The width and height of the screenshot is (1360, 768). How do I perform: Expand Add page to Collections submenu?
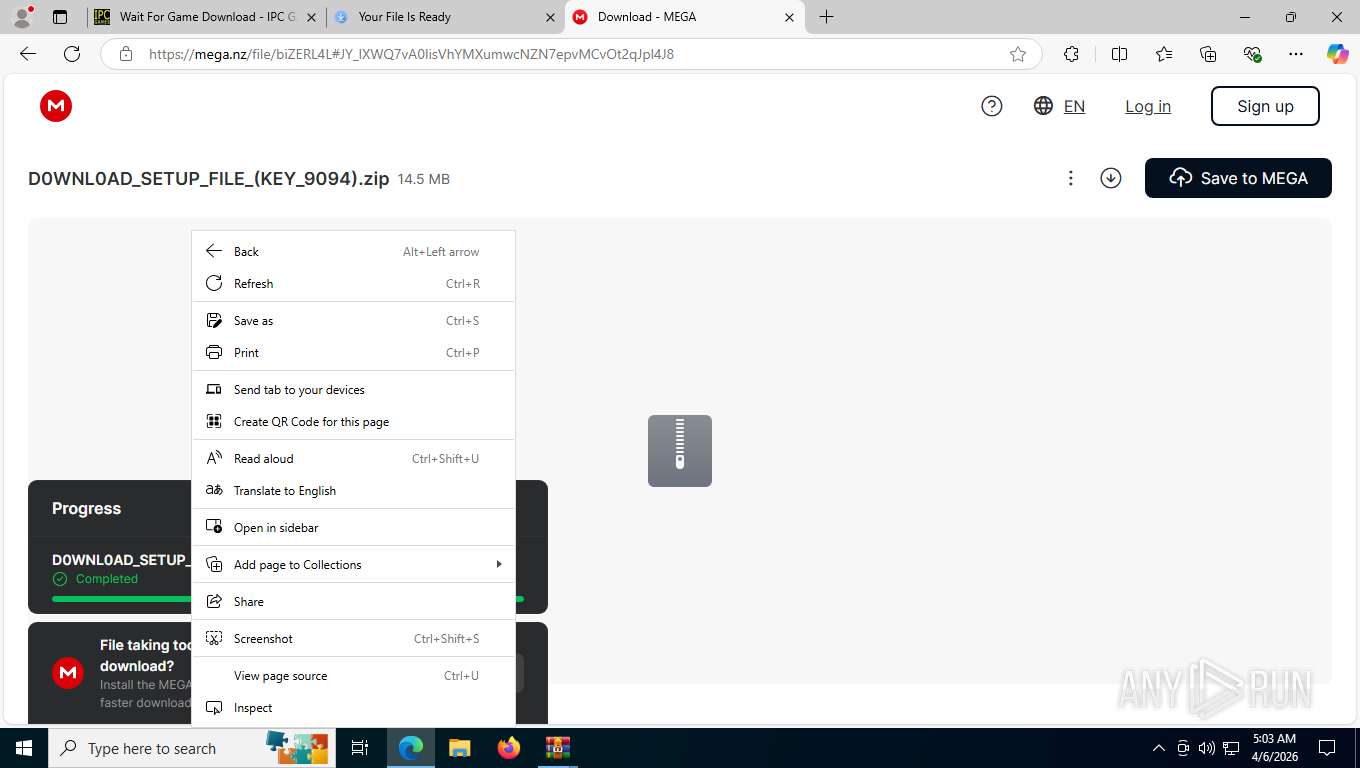[353, 565]
